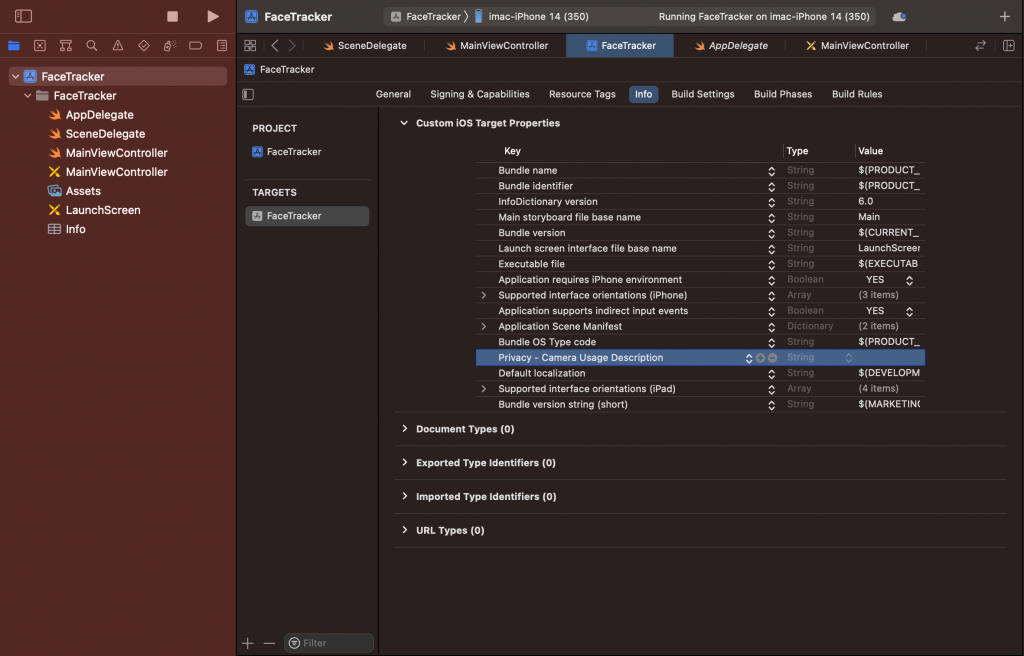Click the Filter field for targets

pyautogui.click(x=328, y=644)
